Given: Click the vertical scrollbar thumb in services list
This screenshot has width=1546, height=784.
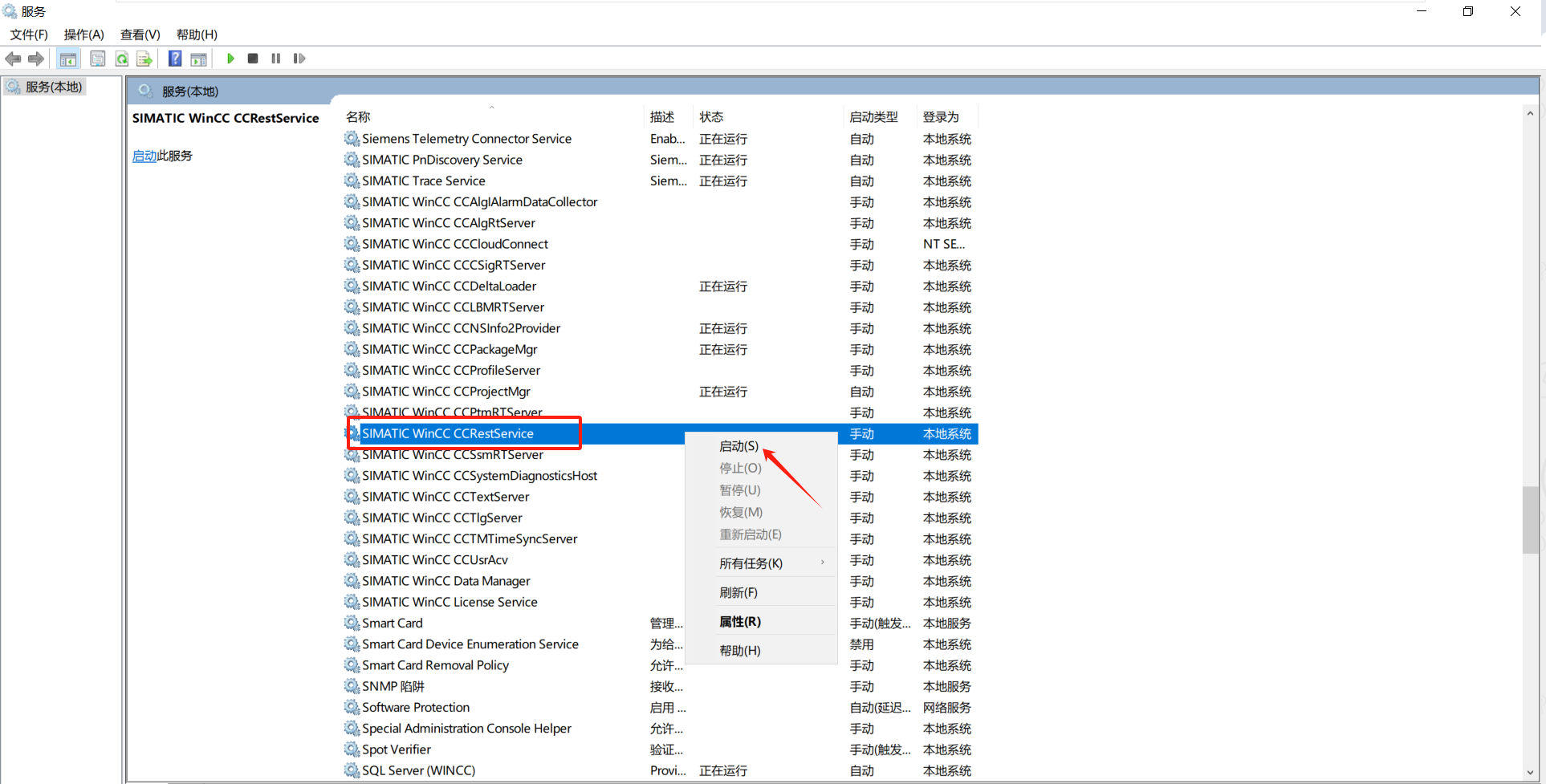Looking at the screenshot, I should coord(1530,519).
